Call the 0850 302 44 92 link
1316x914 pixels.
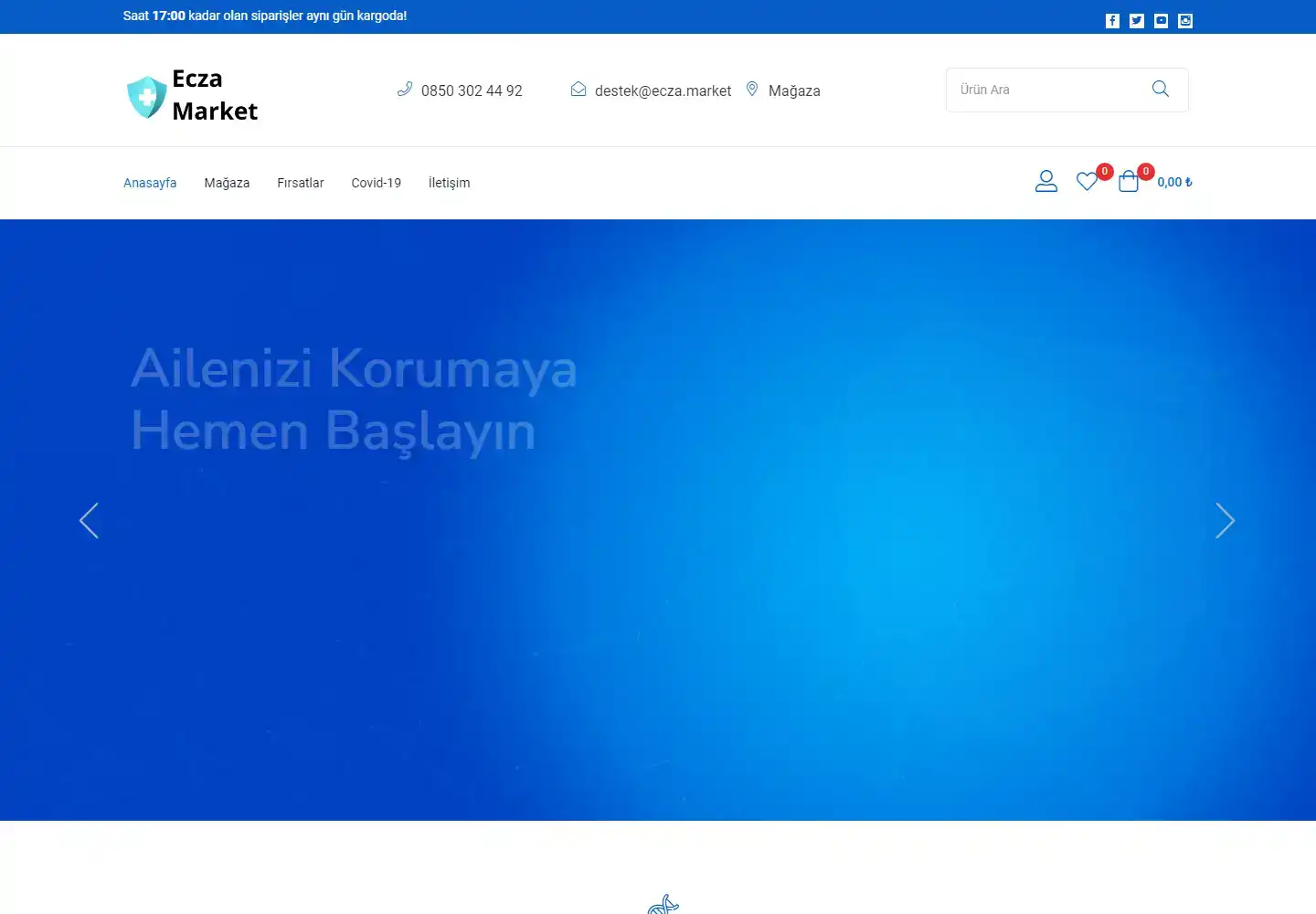(x=472, y=90)
